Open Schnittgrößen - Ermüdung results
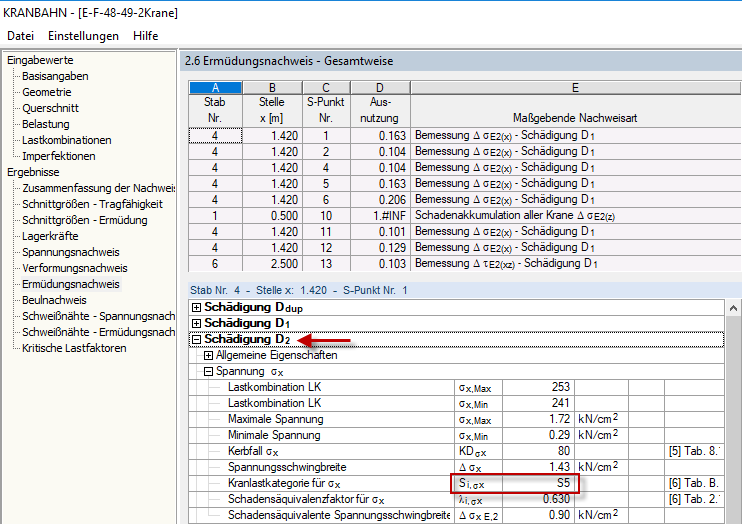The image size is (742, 524). coord(85,221)
